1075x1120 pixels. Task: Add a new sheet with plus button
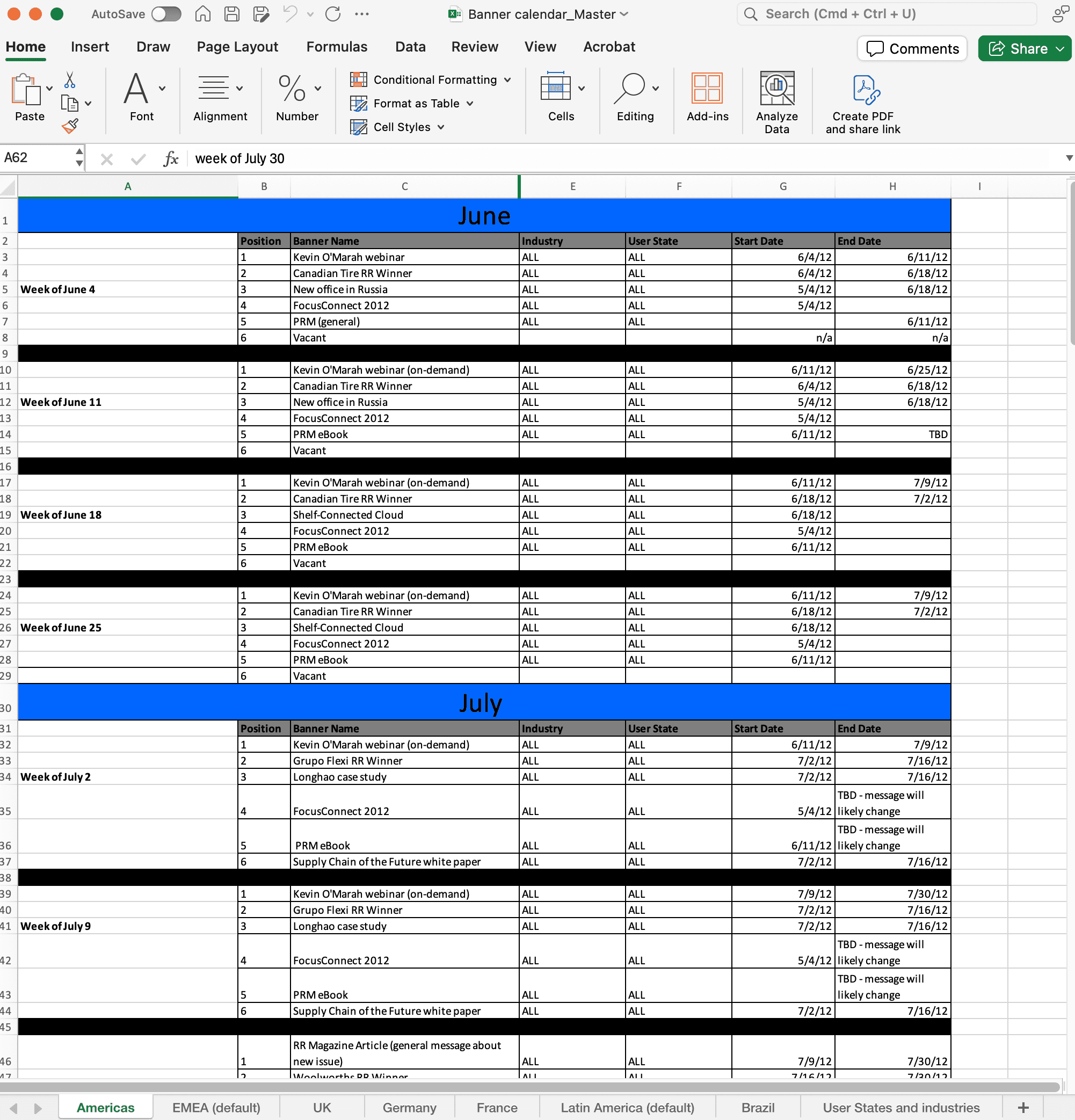[x=1023, y=1108]
